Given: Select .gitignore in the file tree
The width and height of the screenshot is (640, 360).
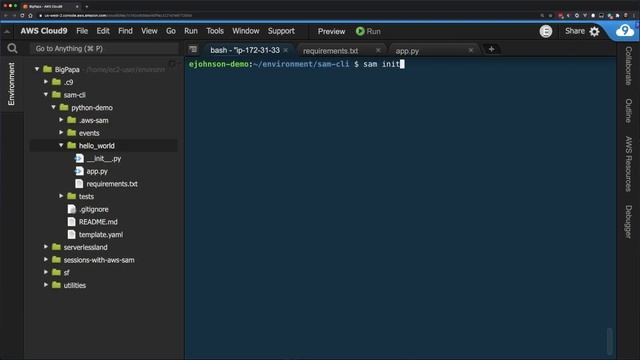Looking at the screenshot, I should [94, 209].
